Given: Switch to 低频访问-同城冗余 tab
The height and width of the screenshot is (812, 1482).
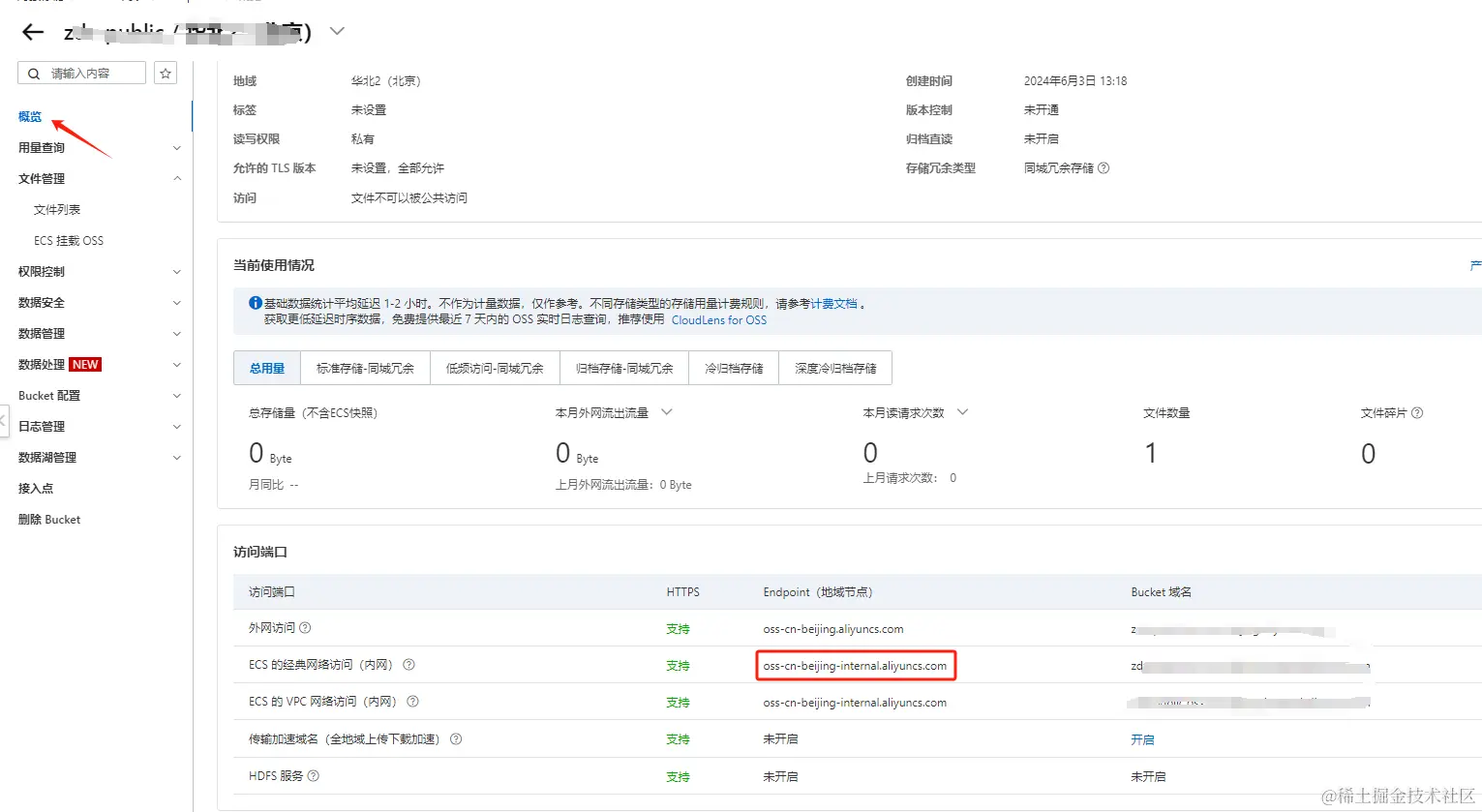Looking at the screenshot, I should coord(495,369).
